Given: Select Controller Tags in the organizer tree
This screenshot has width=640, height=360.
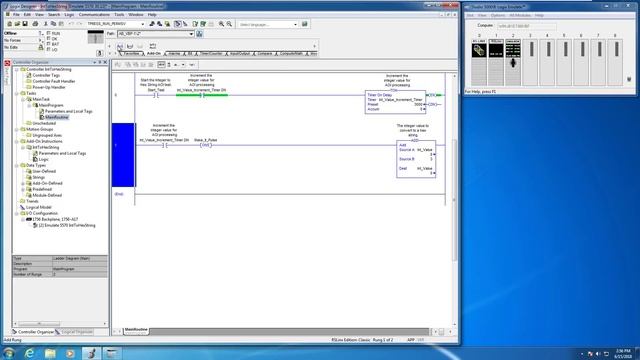Looking at the screenshot, I should [x=46, y=76].
